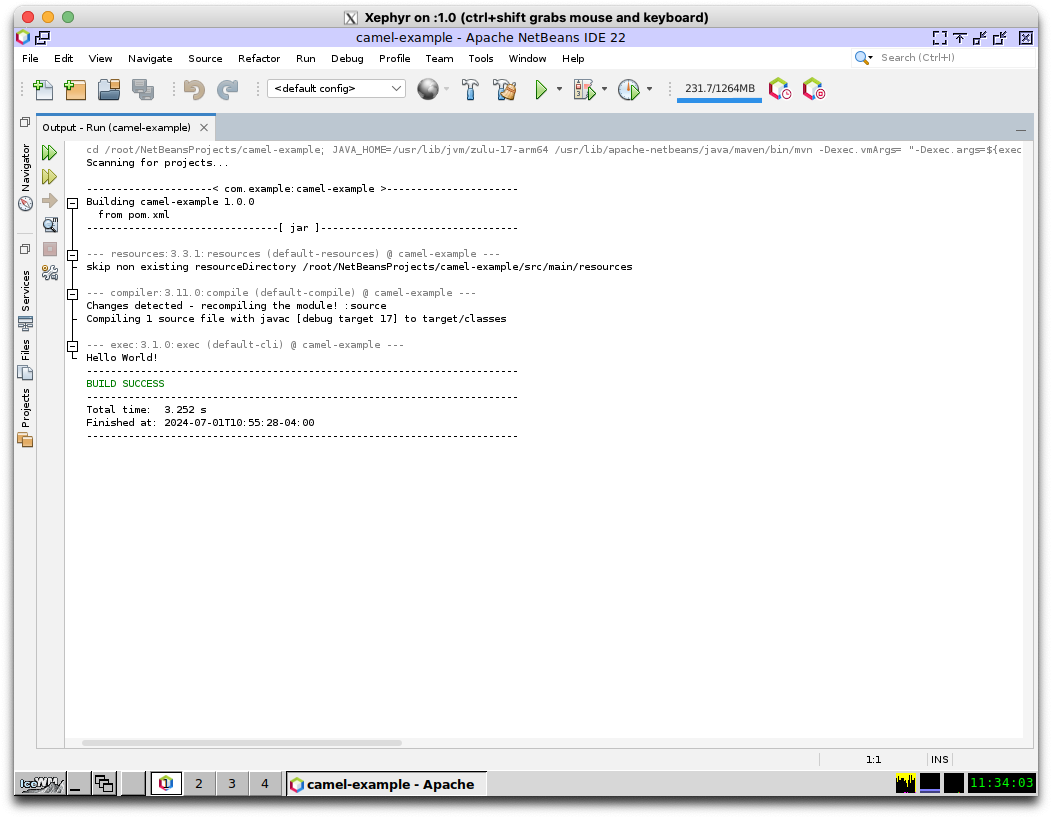Open the Services side panel
This screenshot has height=818, width=1052.
[25, 301]
